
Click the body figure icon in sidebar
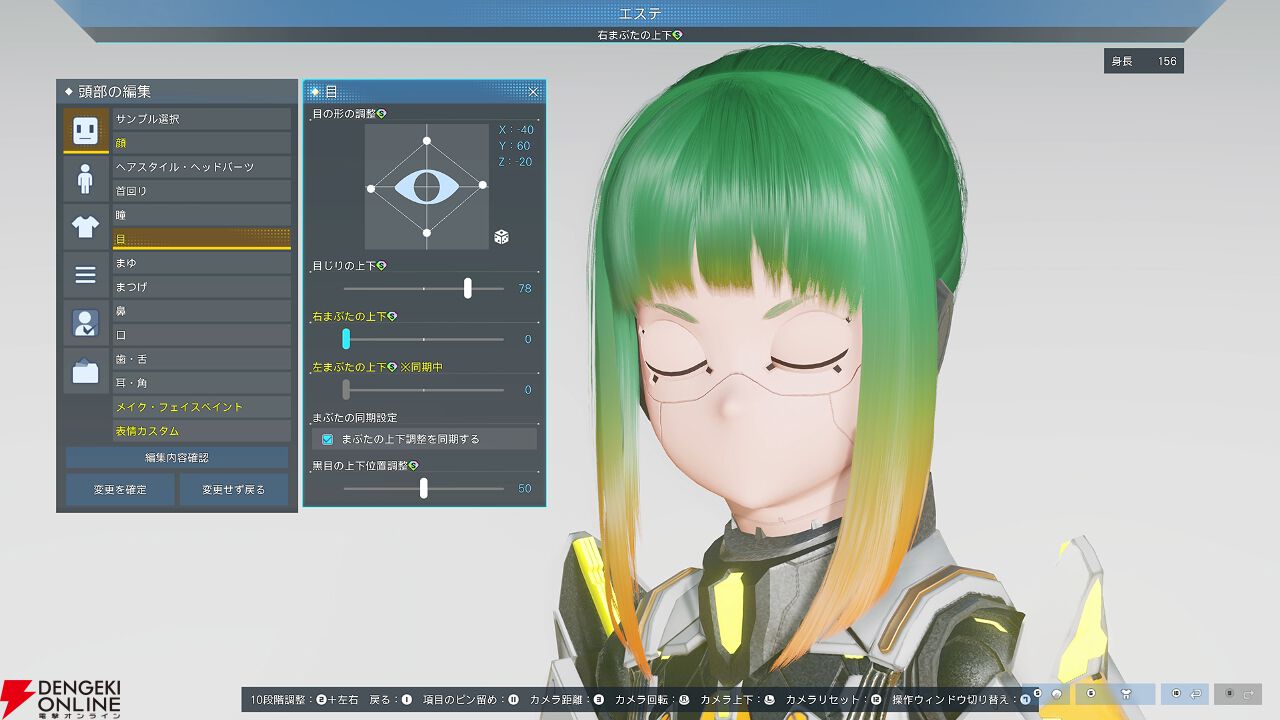click(86, 179)
